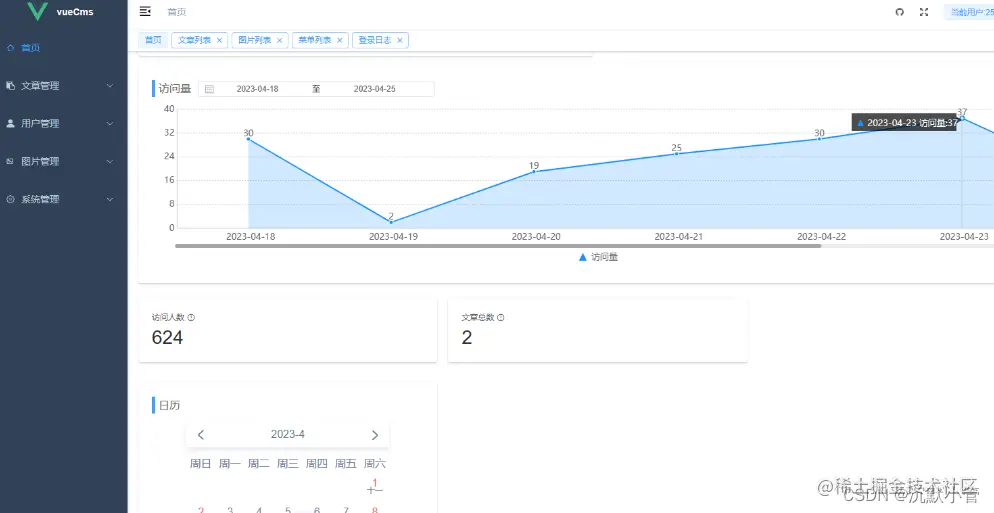Click the 首页 home icon in sidebar

click(x=10, y=48)
